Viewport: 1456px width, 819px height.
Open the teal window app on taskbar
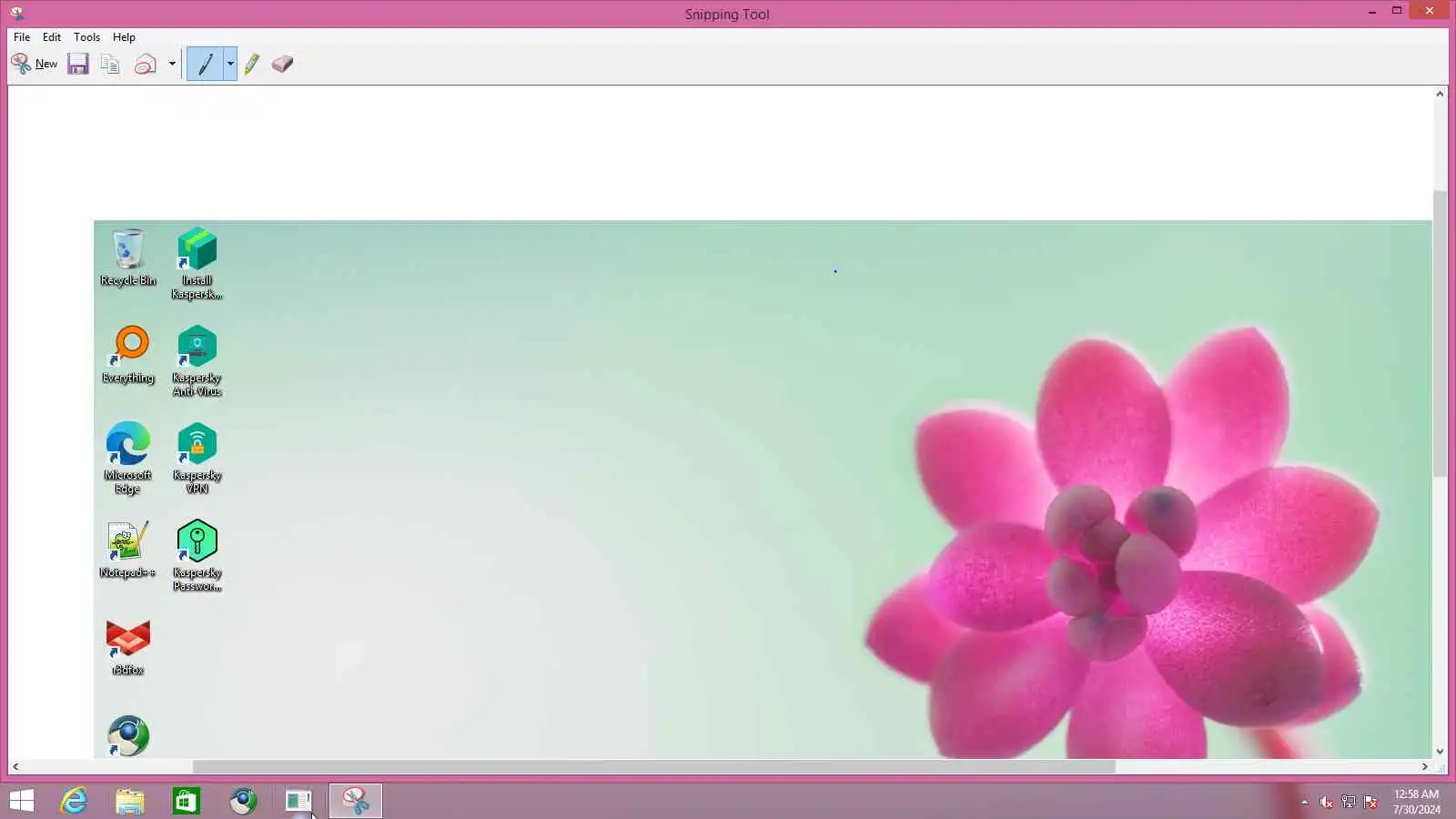tap(298, 801)
